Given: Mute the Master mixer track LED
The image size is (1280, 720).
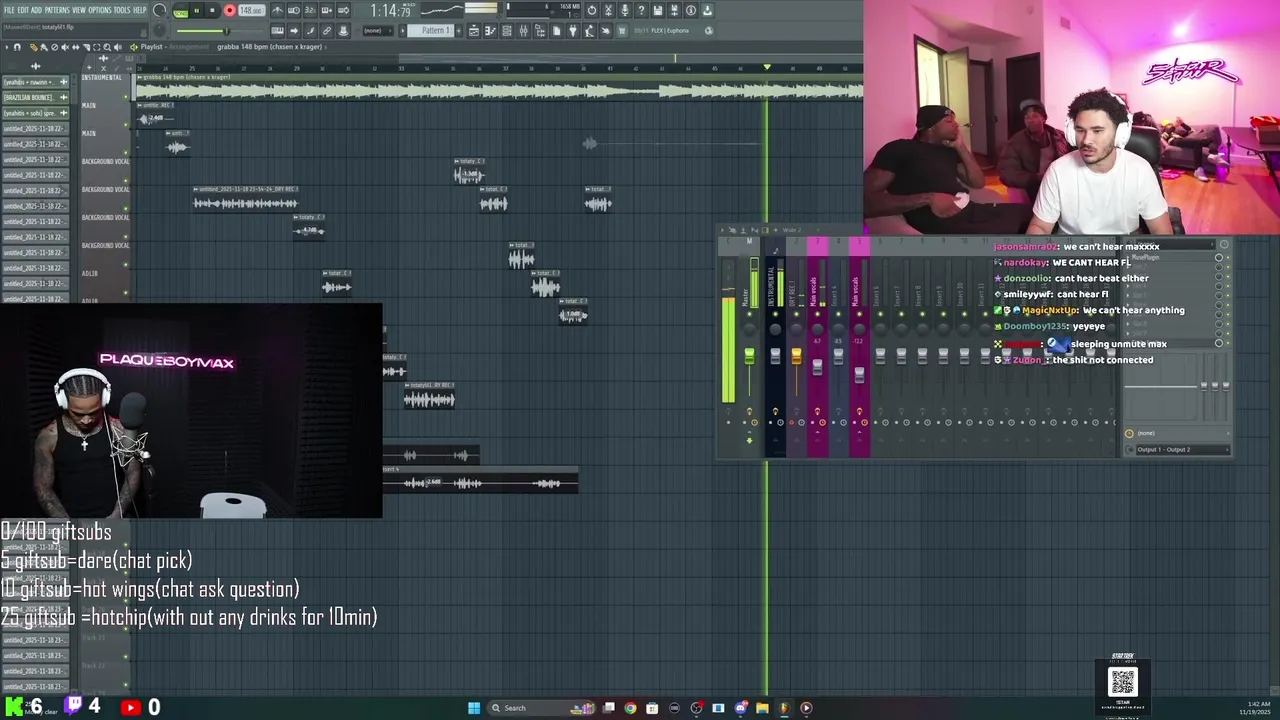Looking at the screenshot, I should pyautogui.click(x=749, y=313).
